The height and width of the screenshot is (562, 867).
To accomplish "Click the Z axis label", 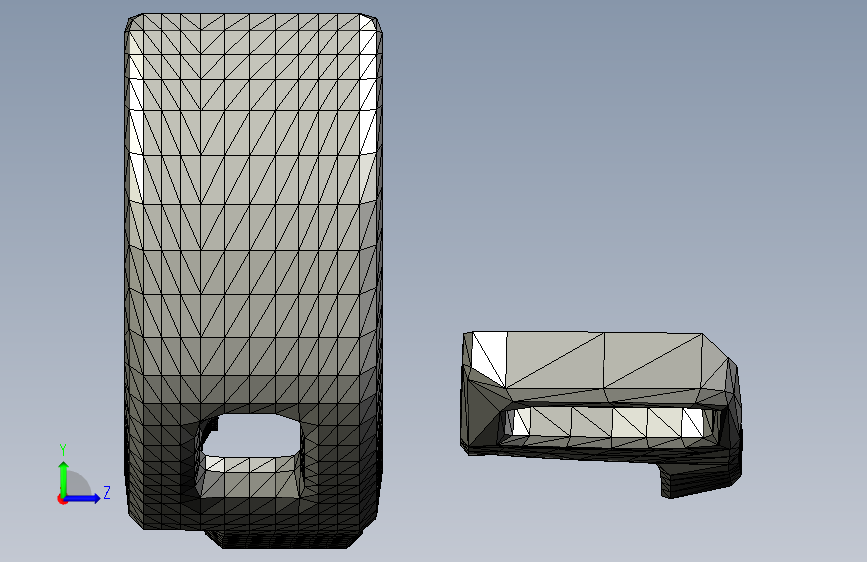I will coord(107,492).
